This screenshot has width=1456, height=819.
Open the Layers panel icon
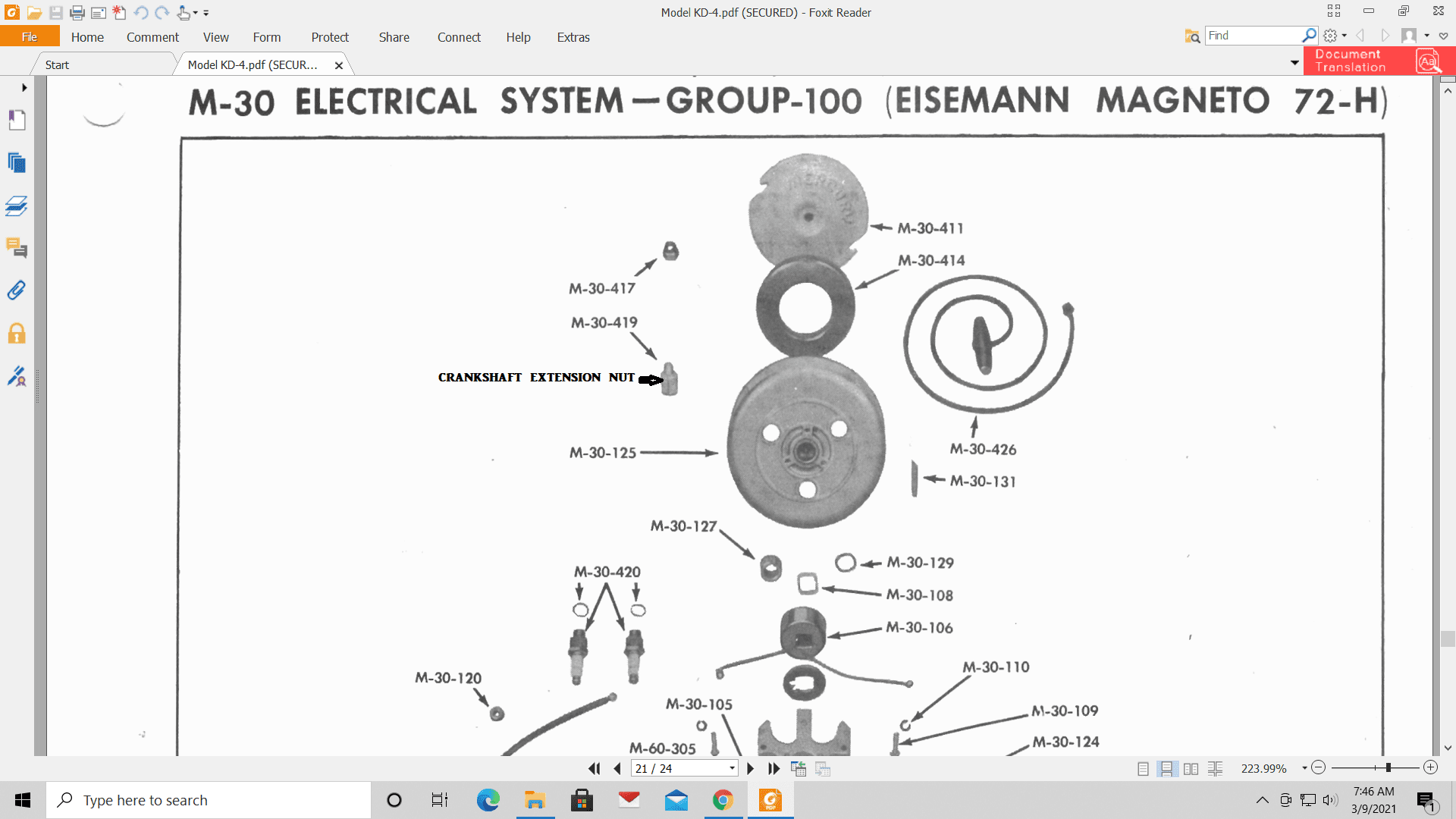pyautogui.click(x=17, y=206)
